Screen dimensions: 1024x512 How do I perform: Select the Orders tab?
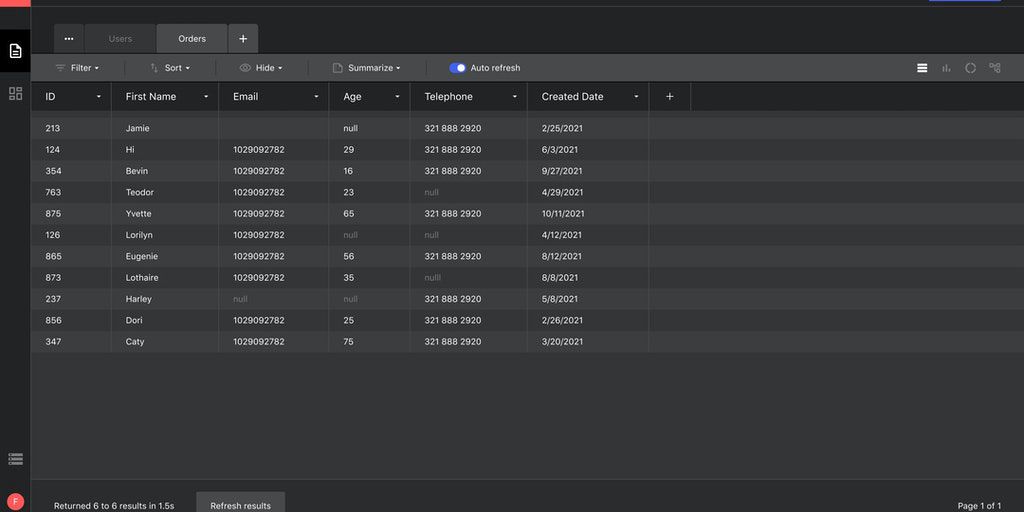[x=192, y=39]
